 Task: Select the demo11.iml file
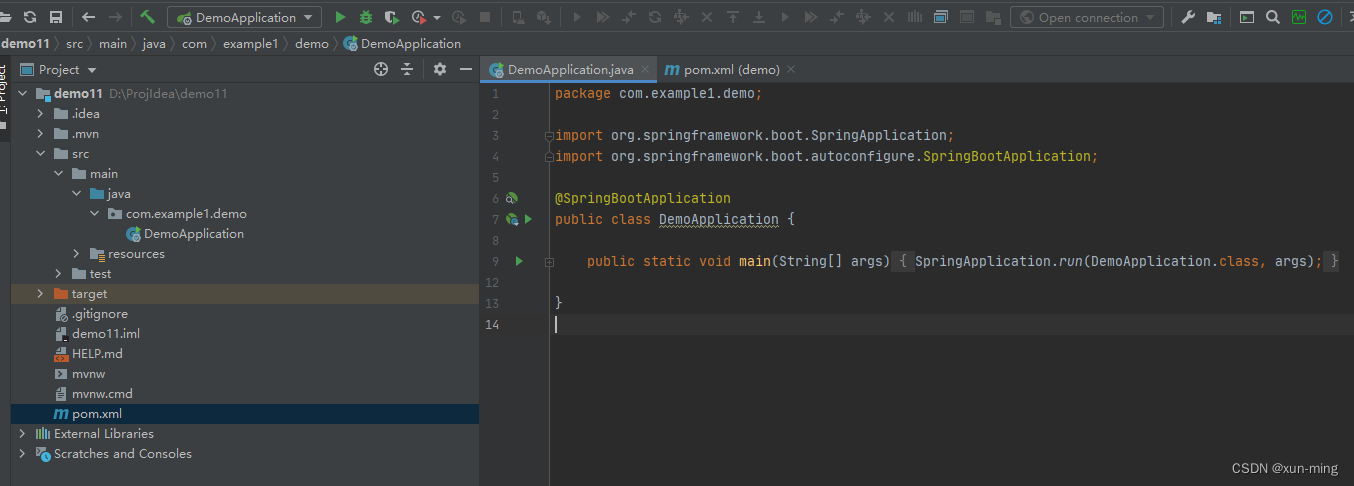click(106, 334)
